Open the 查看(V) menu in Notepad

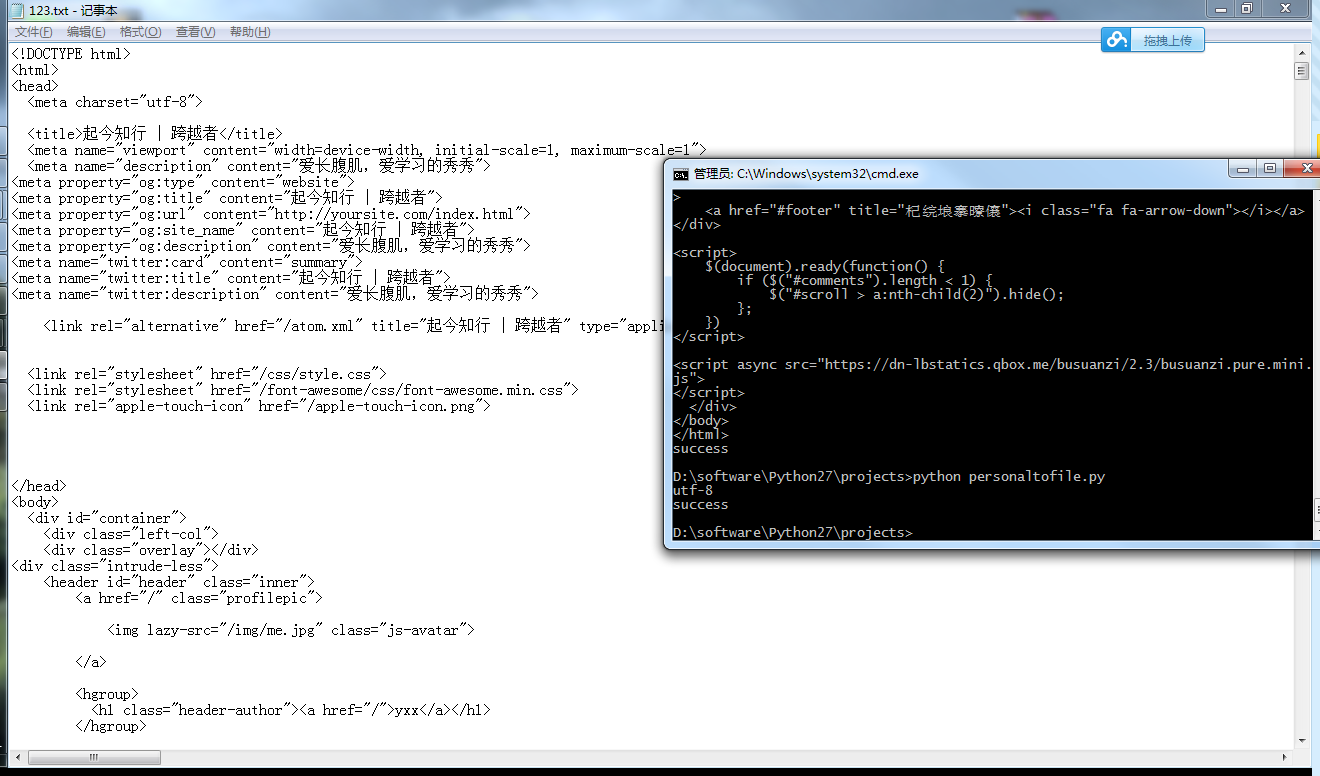[x=195, y=32]
